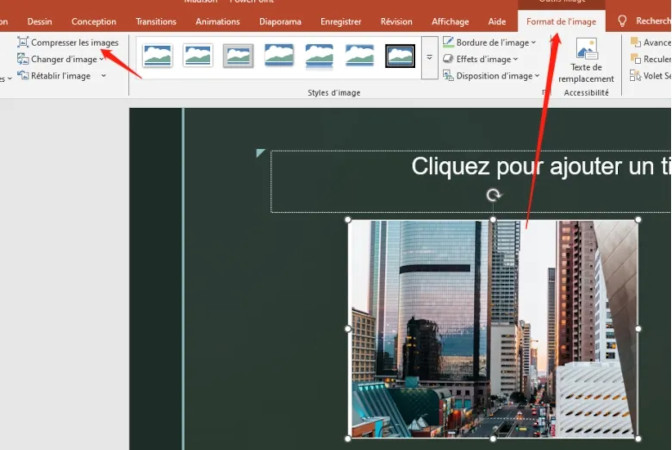This screenshot has width=672, height=450.
Task: Click the Rétablir l'image icon
Action: pos(23,75)
